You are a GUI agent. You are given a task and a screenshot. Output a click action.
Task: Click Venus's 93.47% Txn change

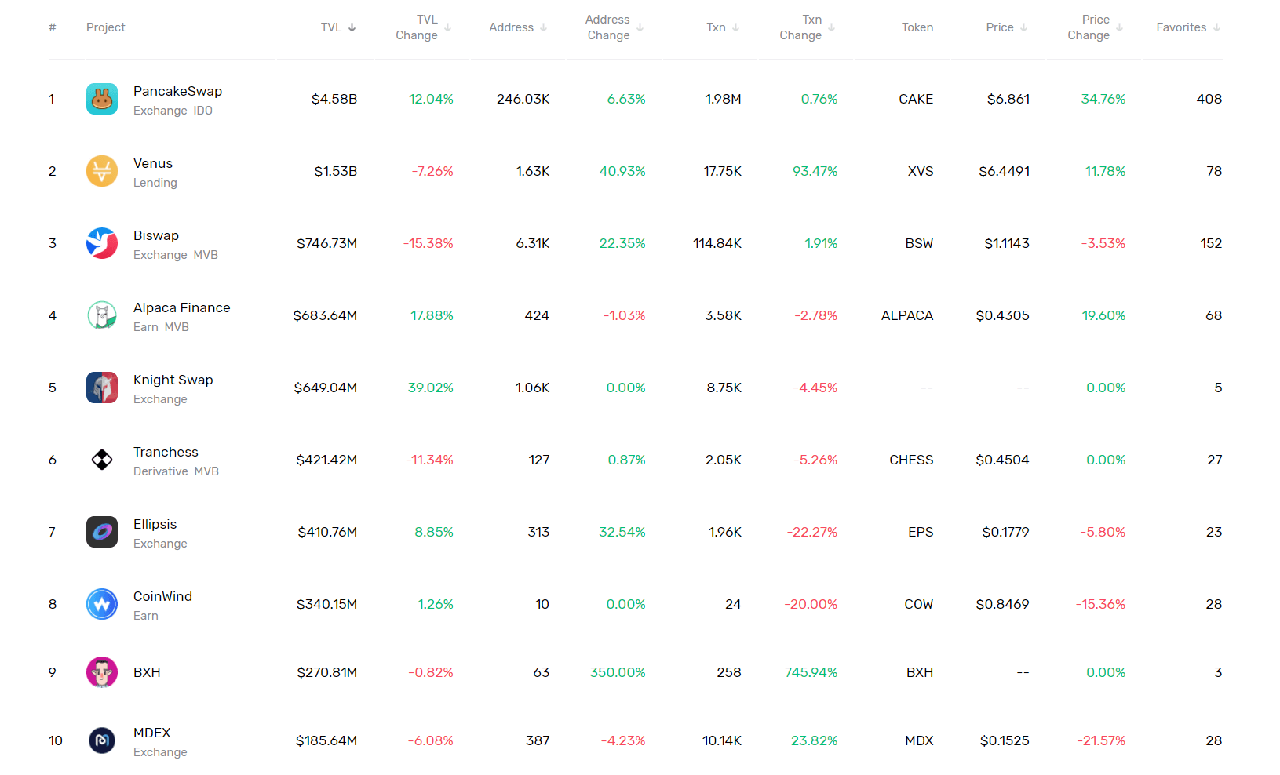pos(815,171)
